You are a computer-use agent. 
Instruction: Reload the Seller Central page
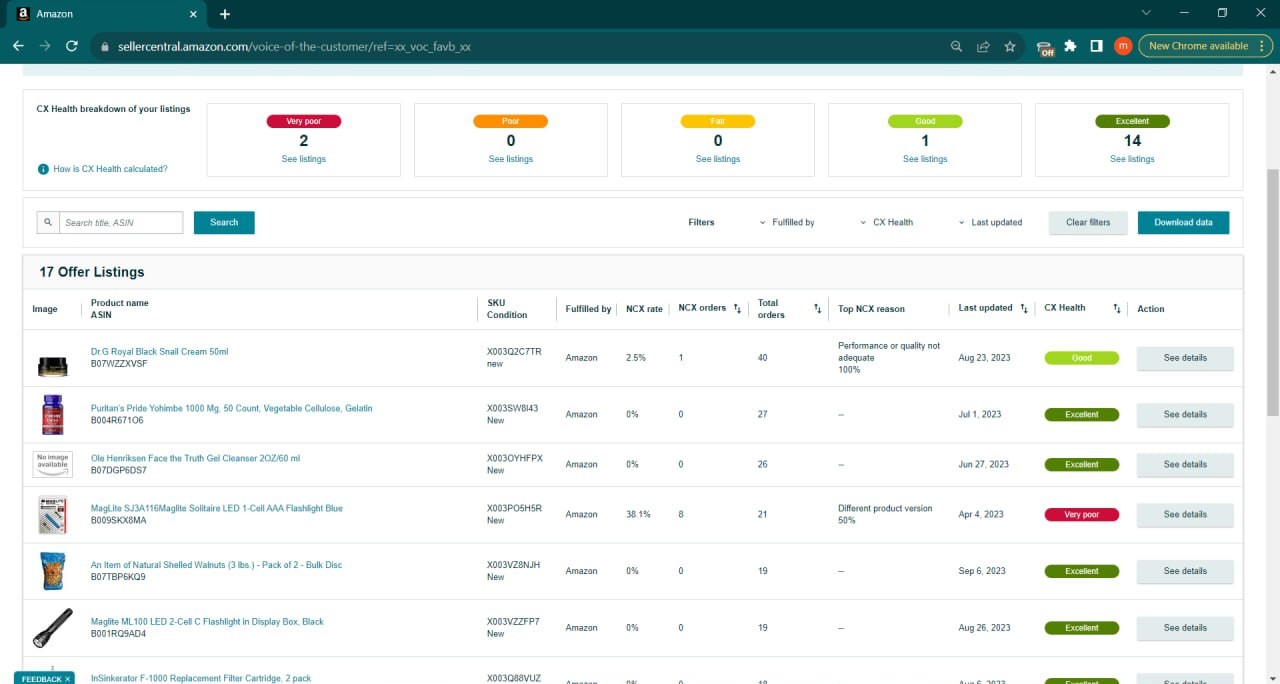(71, 46)
